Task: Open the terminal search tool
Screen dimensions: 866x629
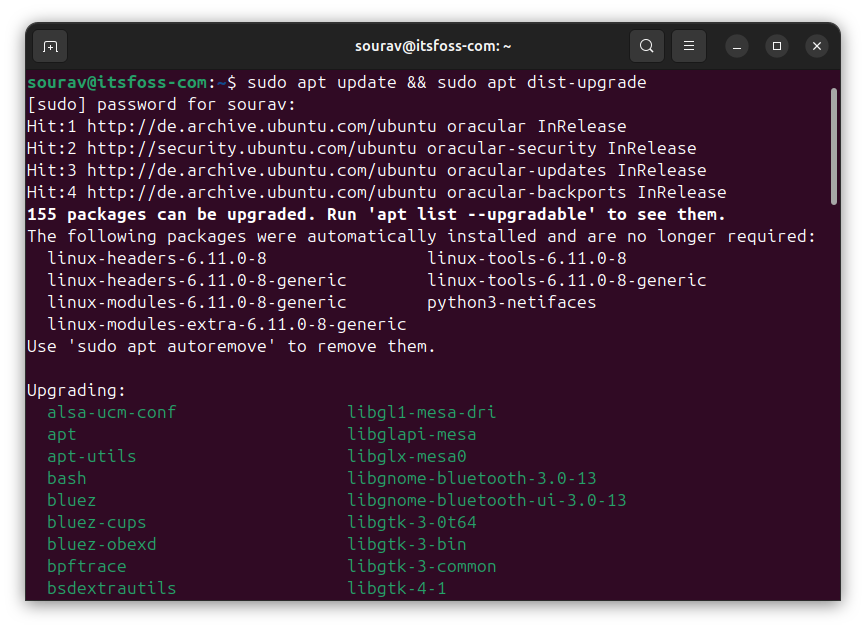Action: pos(647,46)
